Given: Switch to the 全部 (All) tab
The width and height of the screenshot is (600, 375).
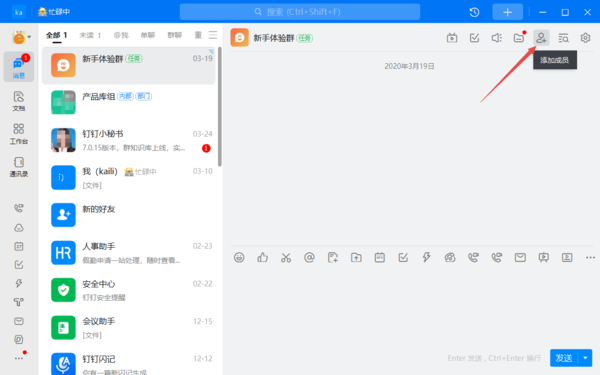Looking at the screenshot, I should coord(56,35).
